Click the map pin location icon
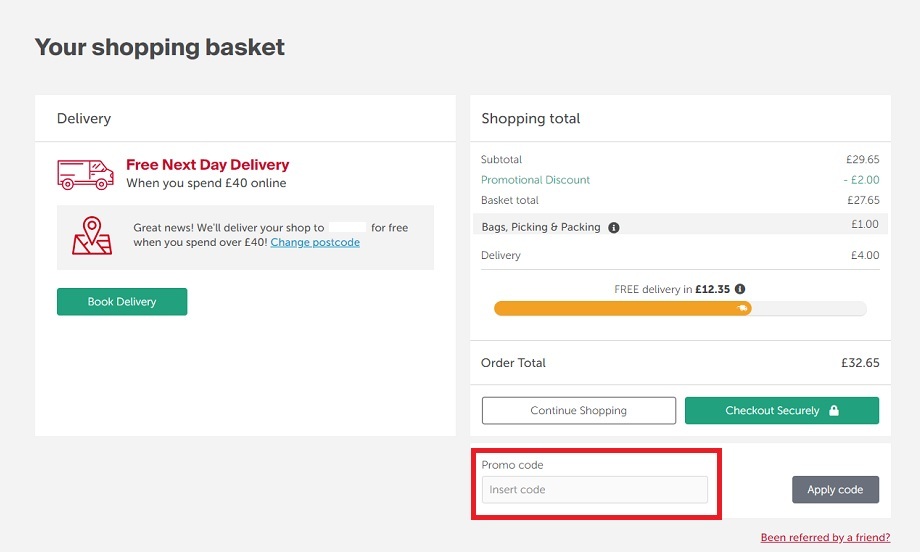Viewport: 920px width, 552px height. tap(92, 235)
